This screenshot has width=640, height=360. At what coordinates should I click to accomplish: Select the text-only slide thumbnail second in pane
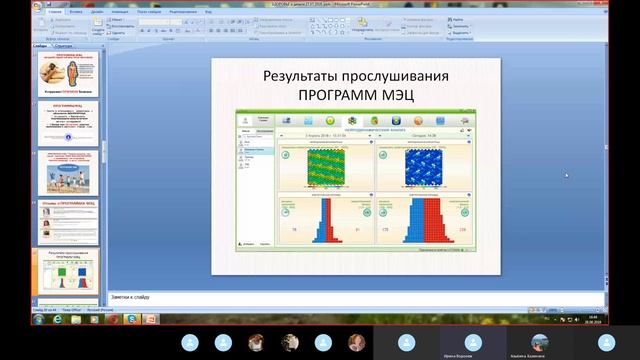(68, 124)
